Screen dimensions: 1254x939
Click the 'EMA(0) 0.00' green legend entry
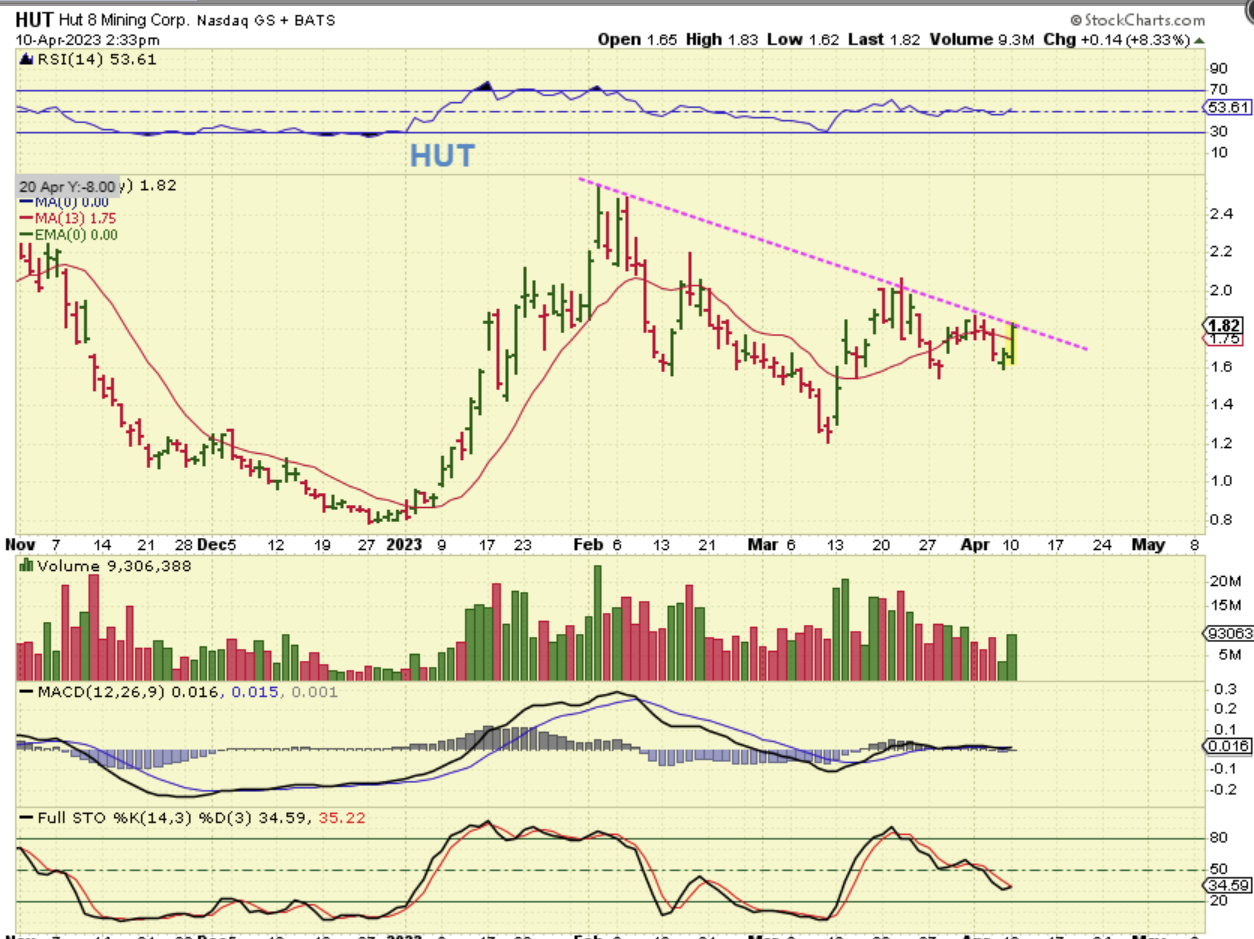(x=67, y=235)
